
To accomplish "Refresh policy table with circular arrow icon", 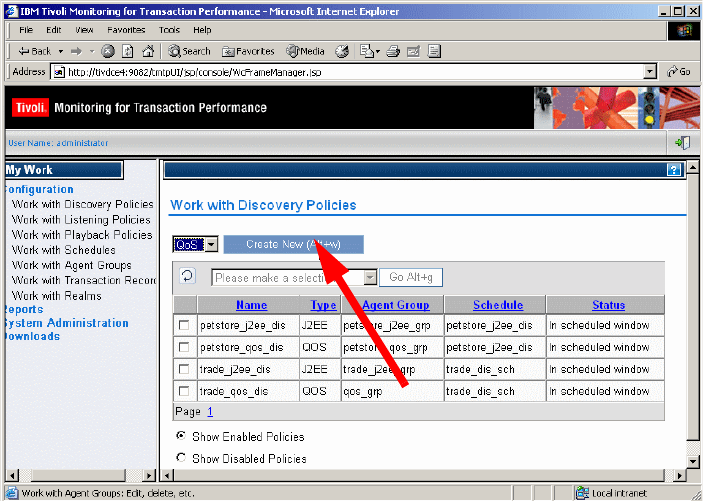I will click(187, 276).
